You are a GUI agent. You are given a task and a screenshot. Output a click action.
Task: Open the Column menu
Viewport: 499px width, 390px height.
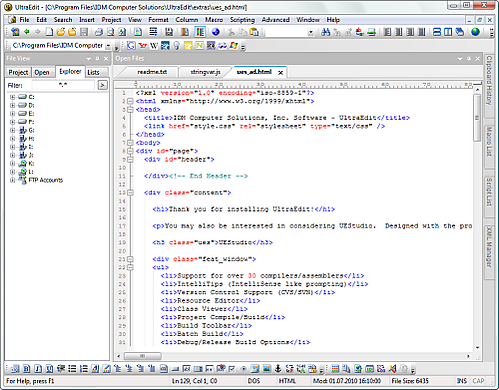click(187, 20)
